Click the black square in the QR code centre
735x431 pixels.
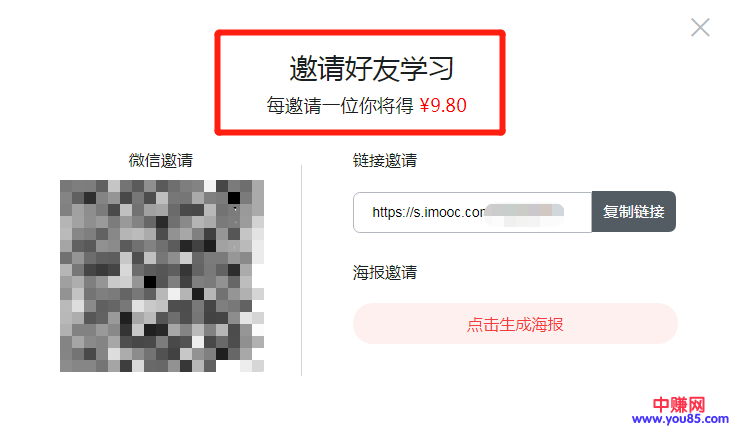click(x=150, y=282)
